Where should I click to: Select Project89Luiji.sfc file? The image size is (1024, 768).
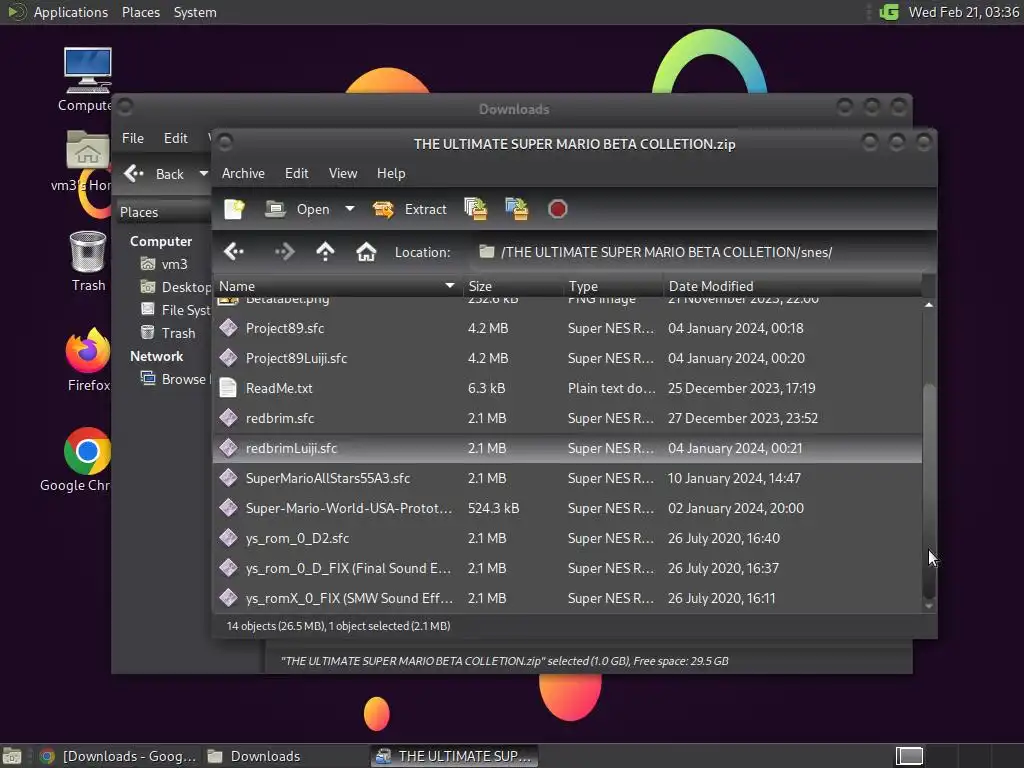tap(567, 358)
